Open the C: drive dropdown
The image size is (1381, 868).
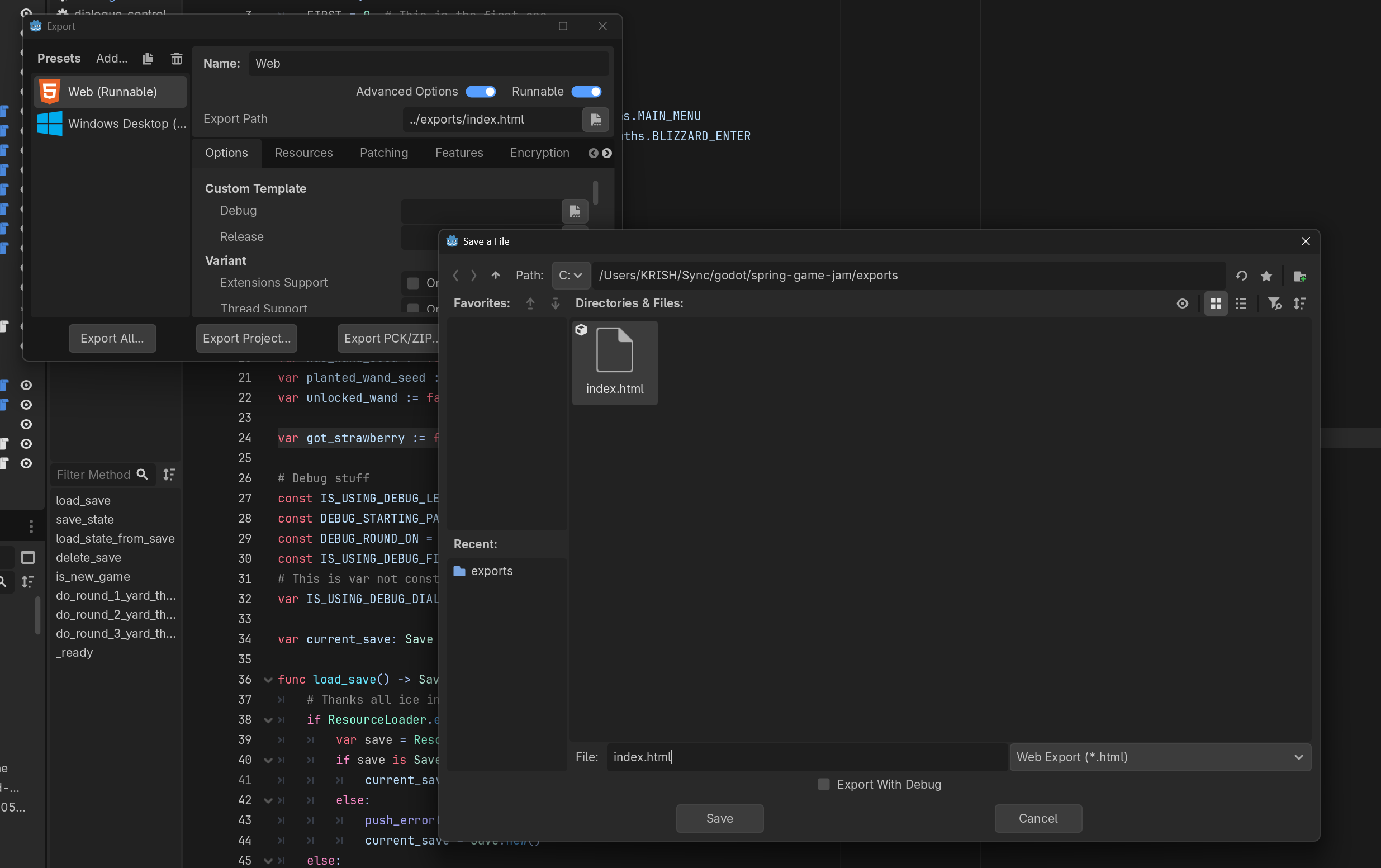570,276
